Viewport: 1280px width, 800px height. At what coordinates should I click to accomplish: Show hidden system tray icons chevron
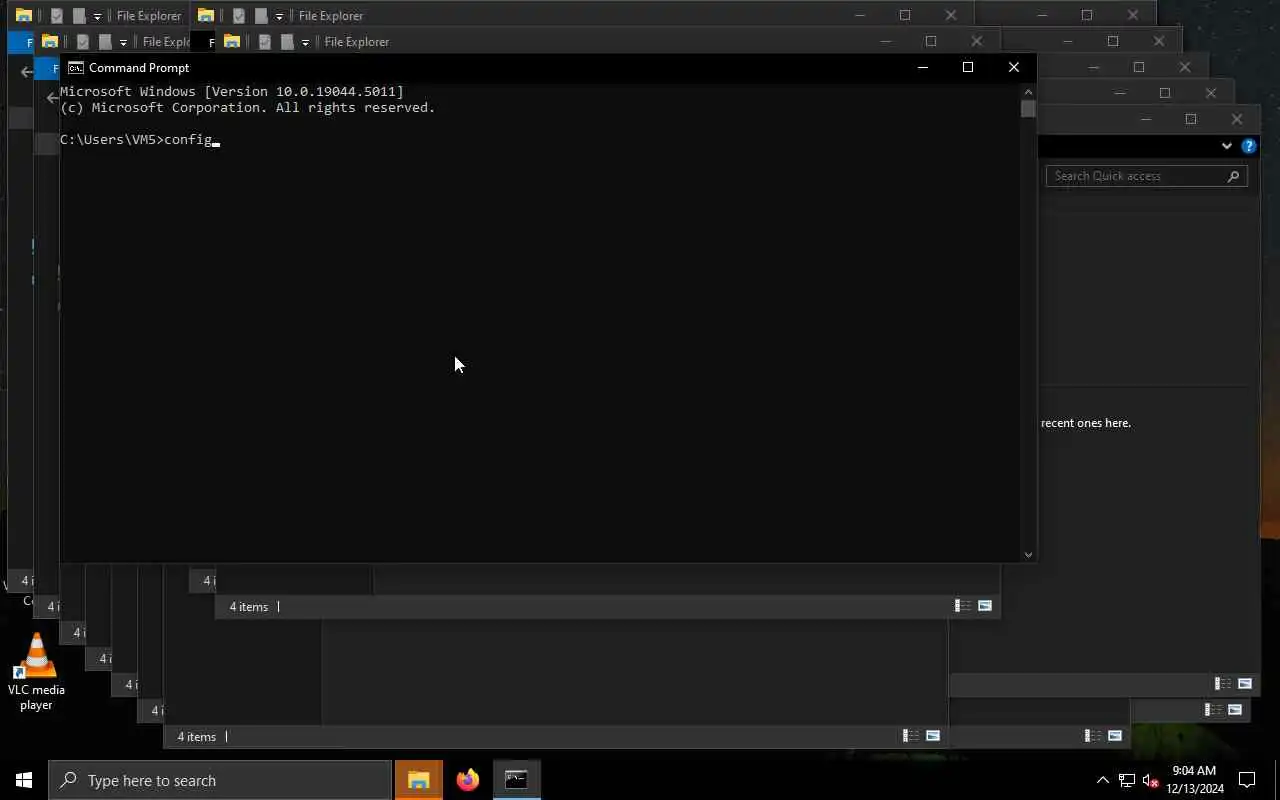tap(1103, 780)
